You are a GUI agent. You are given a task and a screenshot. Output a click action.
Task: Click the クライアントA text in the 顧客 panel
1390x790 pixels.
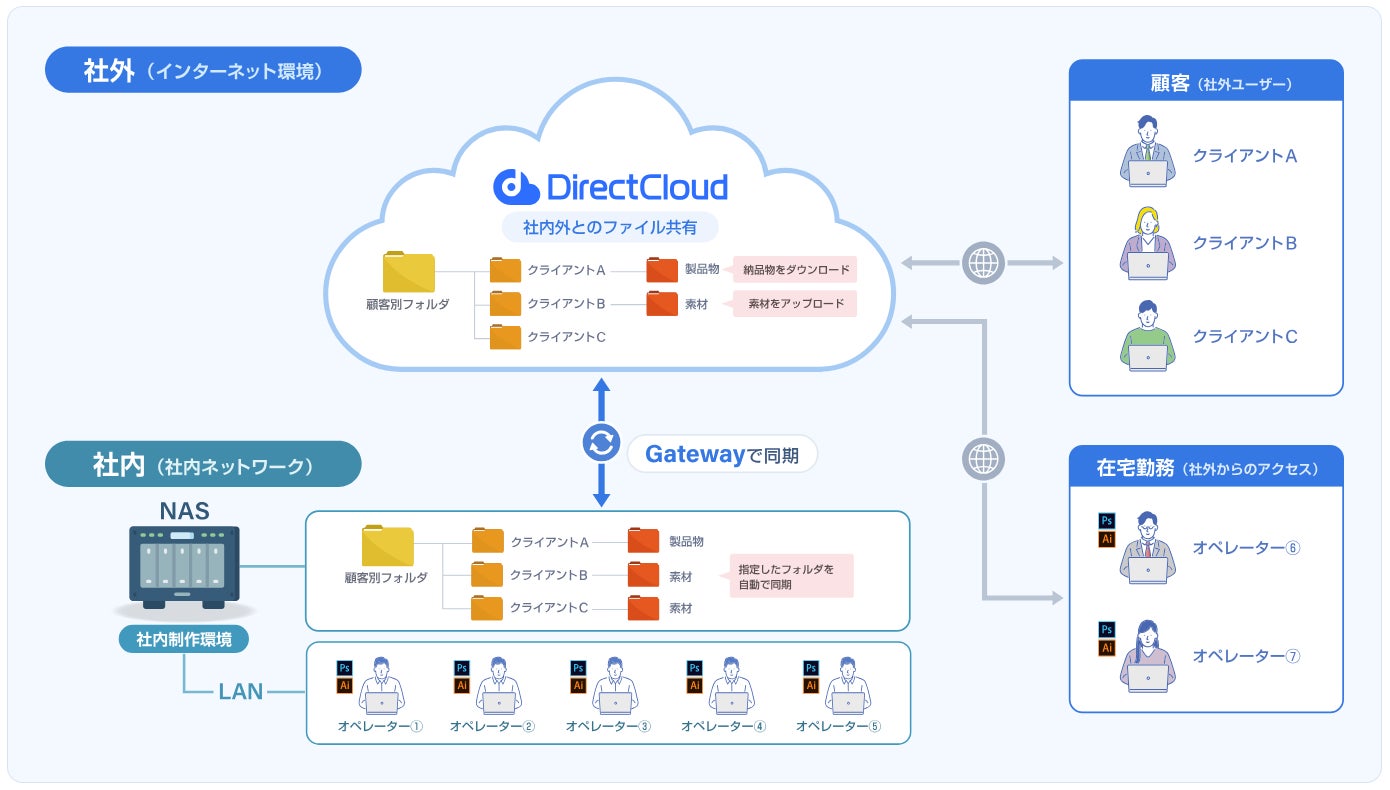[x=1244, y=156]
